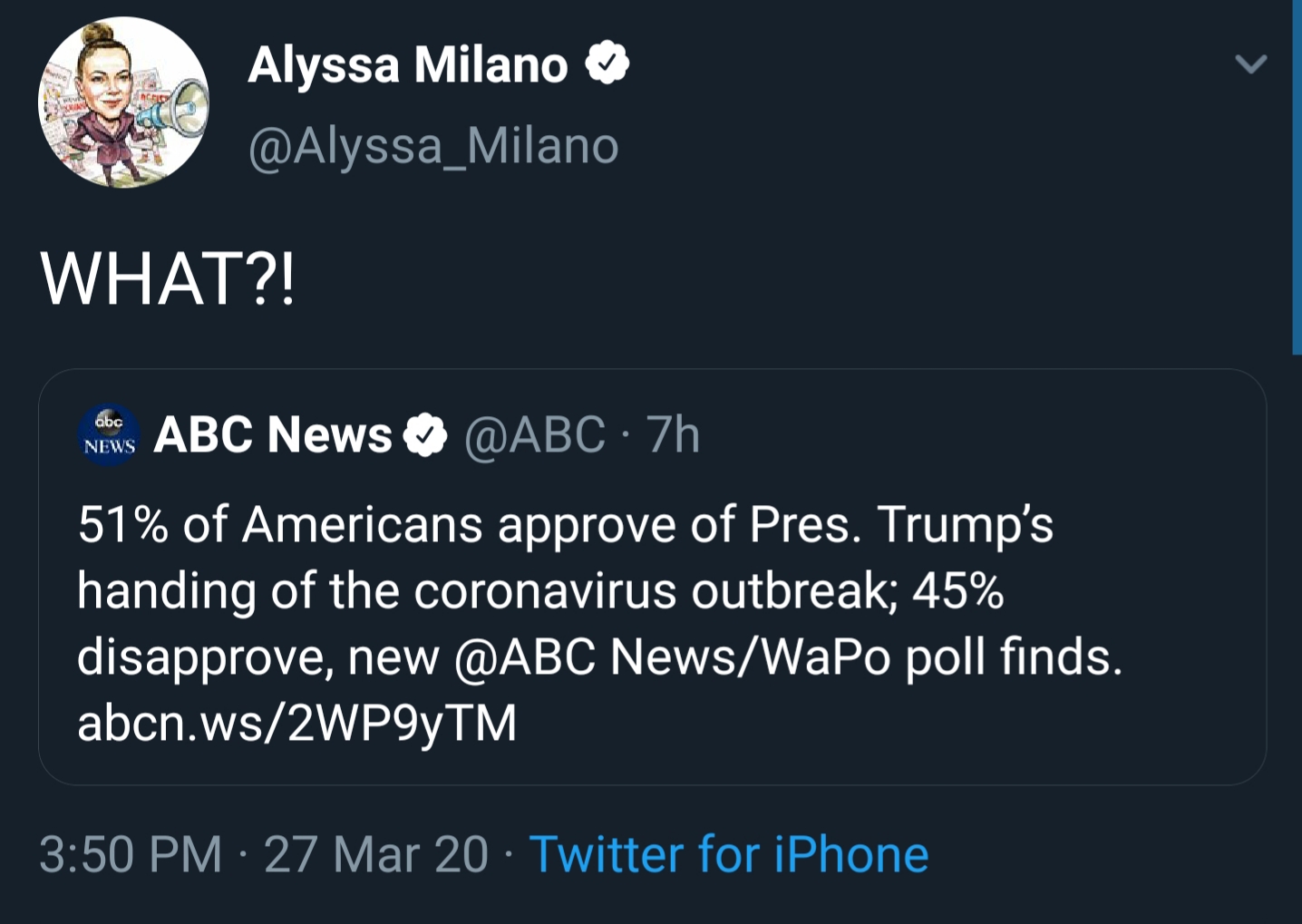The width and height of the screenshot is (1302, 924).
Task: Click verified badge beside Alyssa Milano
Action: (607, 63)
